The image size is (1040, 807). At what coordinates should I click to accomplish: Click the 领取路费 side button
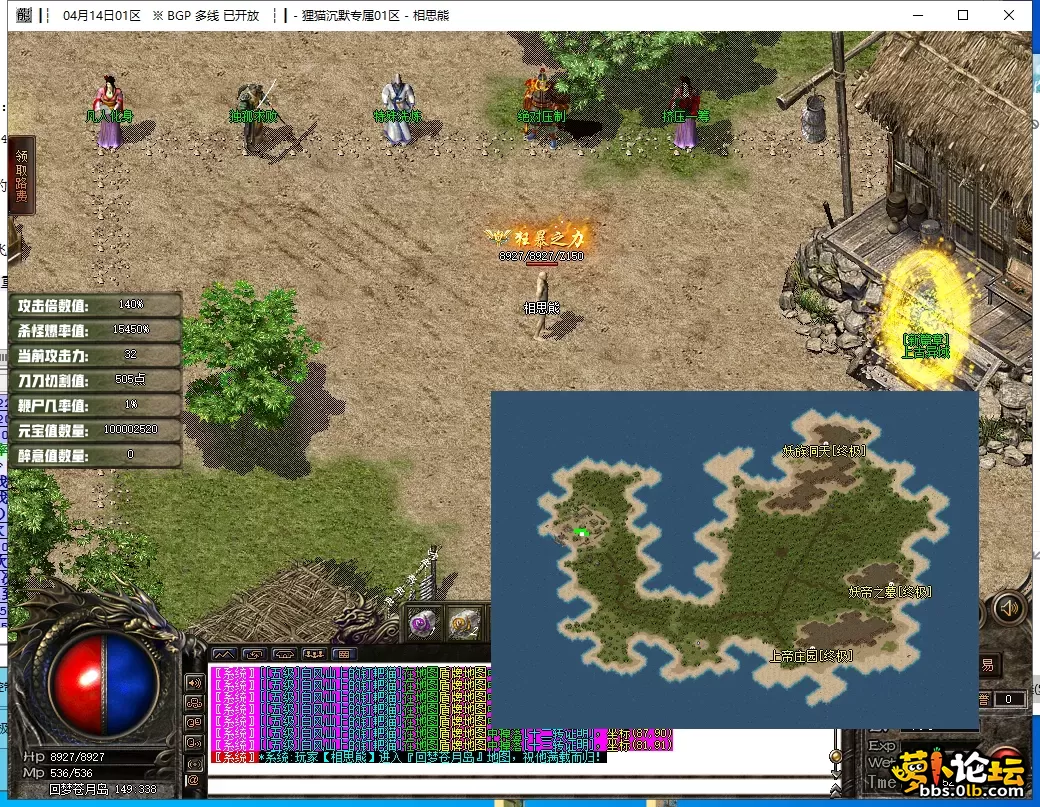22,176
